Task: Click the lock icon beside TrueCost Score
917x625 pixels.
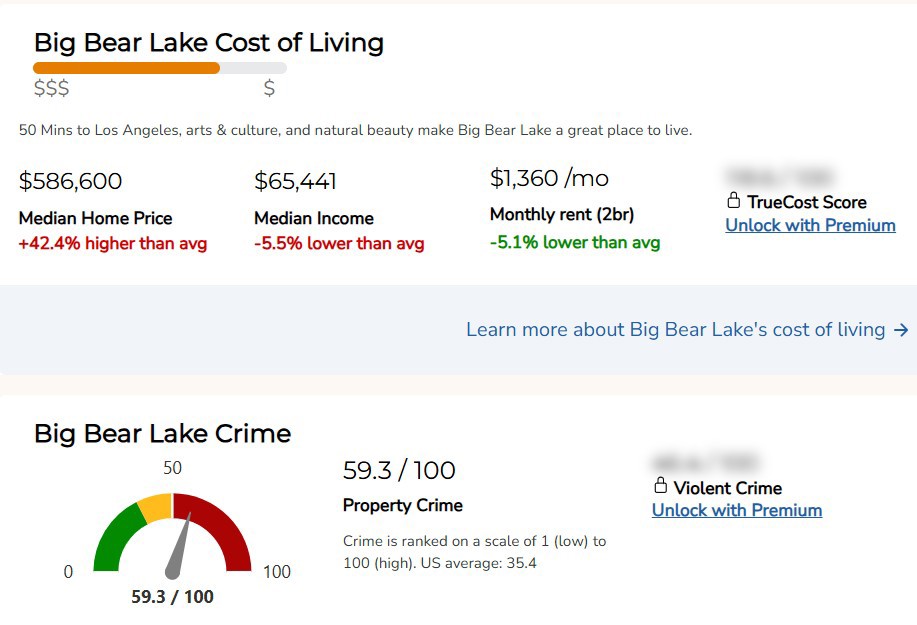Action: pyautogui.click(x=733, y=201)
